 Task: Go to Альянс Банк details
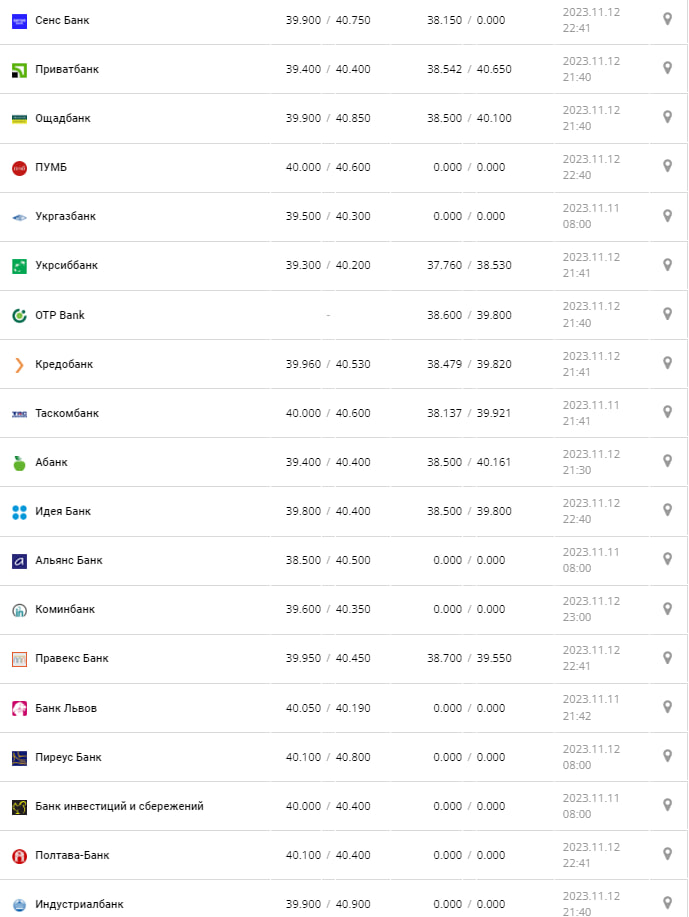coord(68,561)
